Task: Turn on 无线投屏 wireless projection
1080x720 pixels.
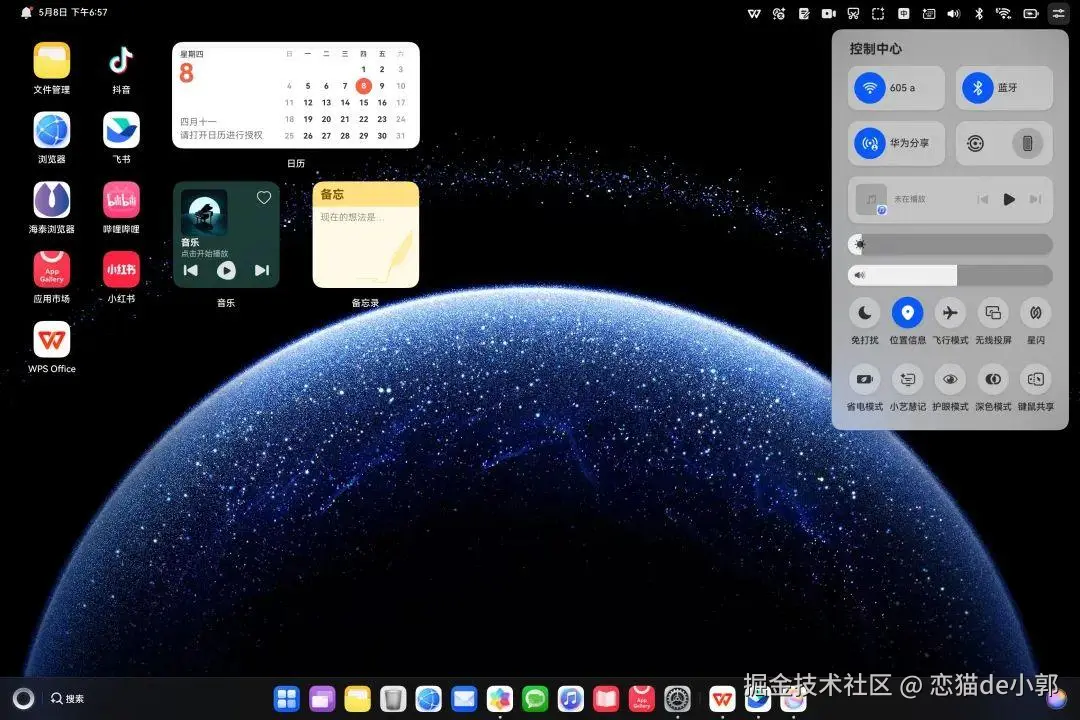Action: 993,313
